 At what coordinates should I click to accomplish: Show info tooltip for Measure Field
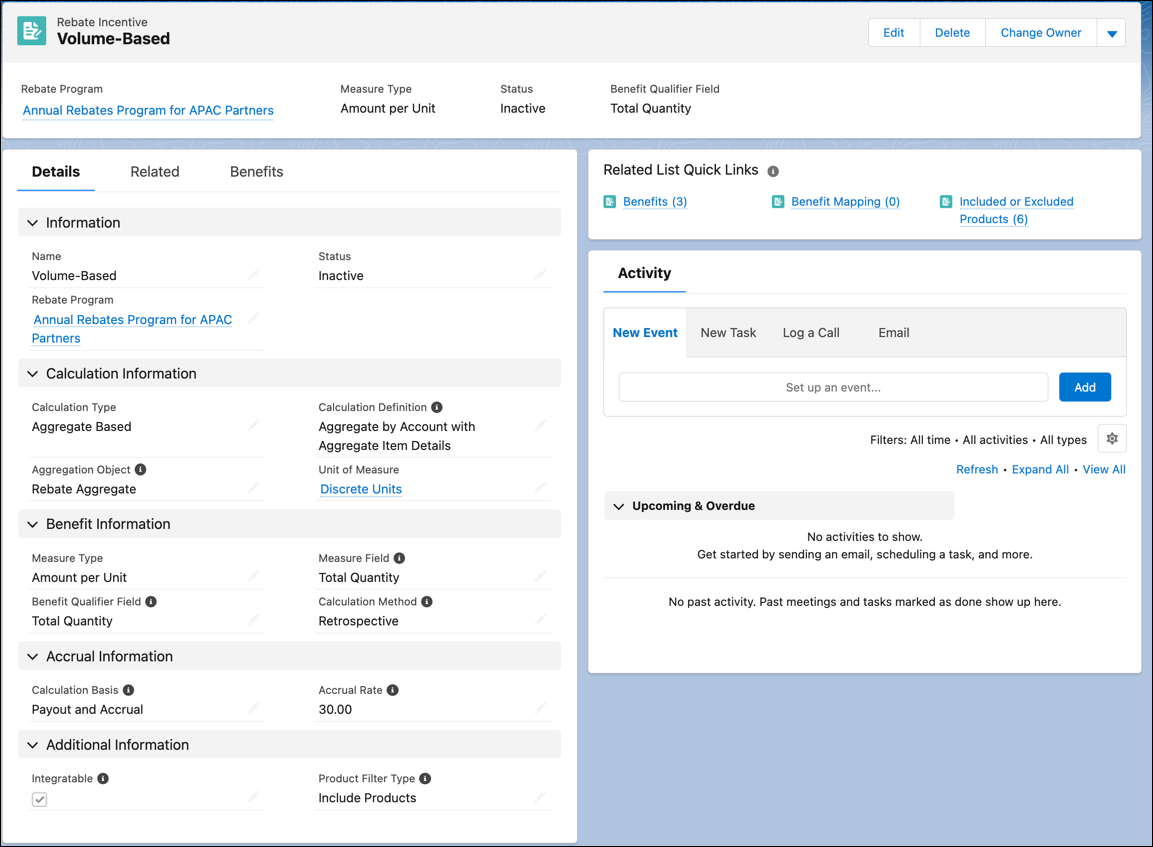(399, 558)
